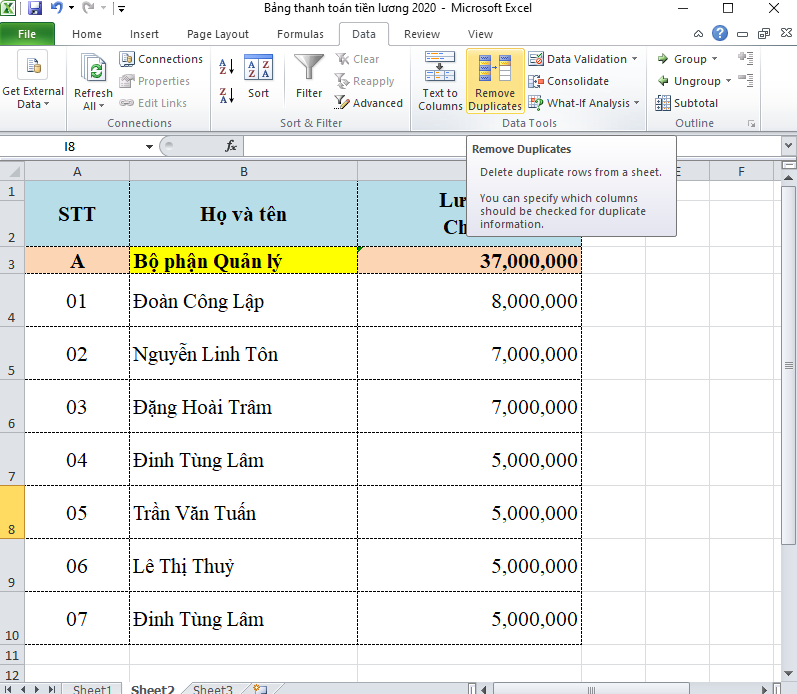Open the Text to Columns tool
This screenshot has width=797, height=694.
point(440,81)
